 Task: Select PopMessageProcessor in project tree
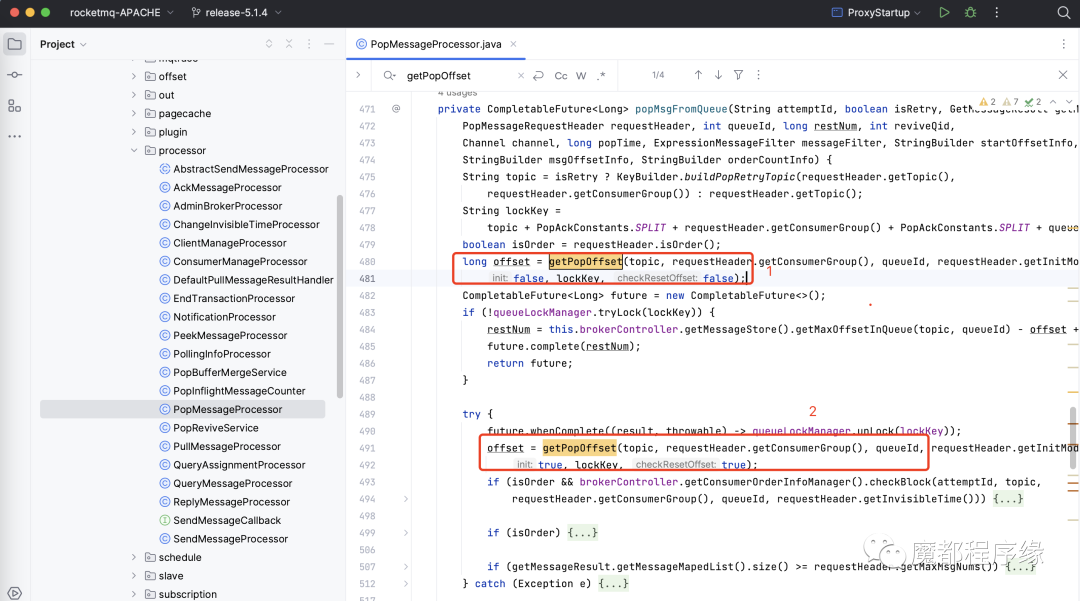[x=227, y=409]
